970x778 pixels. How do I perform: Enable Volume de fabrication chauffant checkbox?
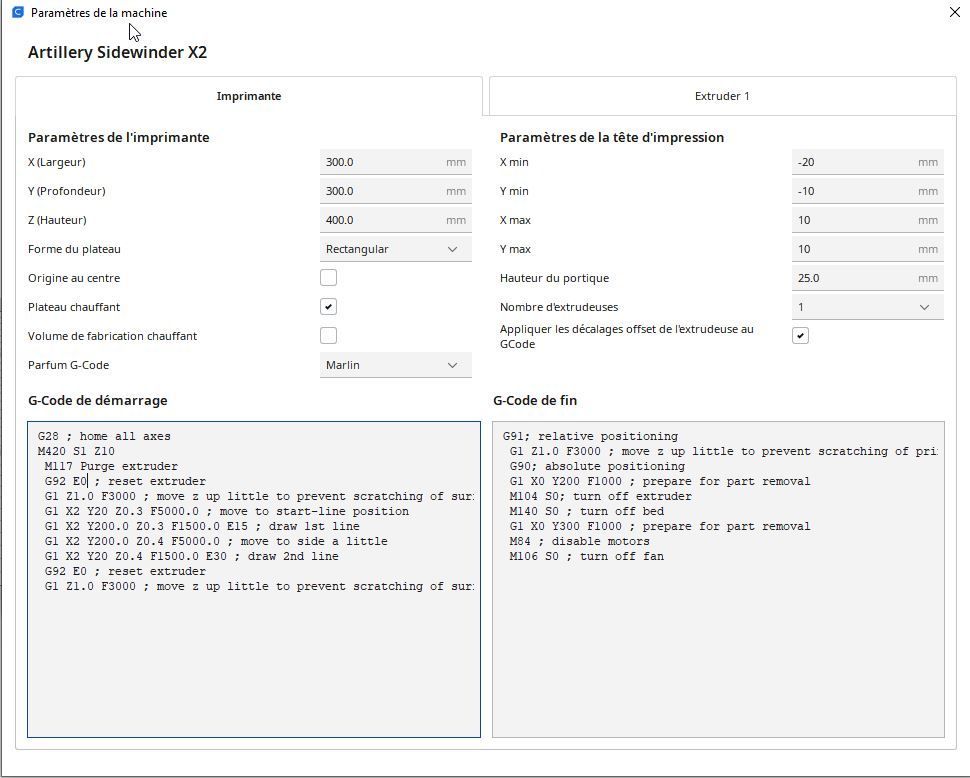coord(328,336)
